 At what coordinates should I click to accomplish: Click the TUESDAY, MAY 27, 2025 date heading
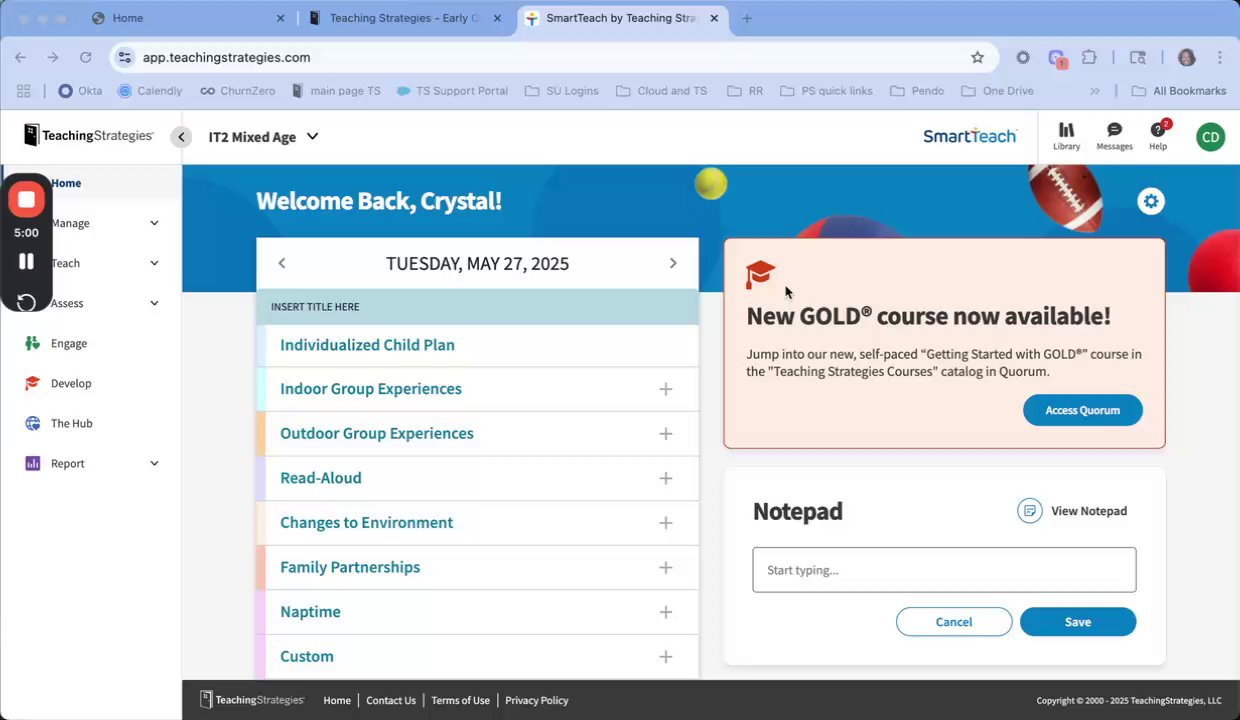(477, 264)
